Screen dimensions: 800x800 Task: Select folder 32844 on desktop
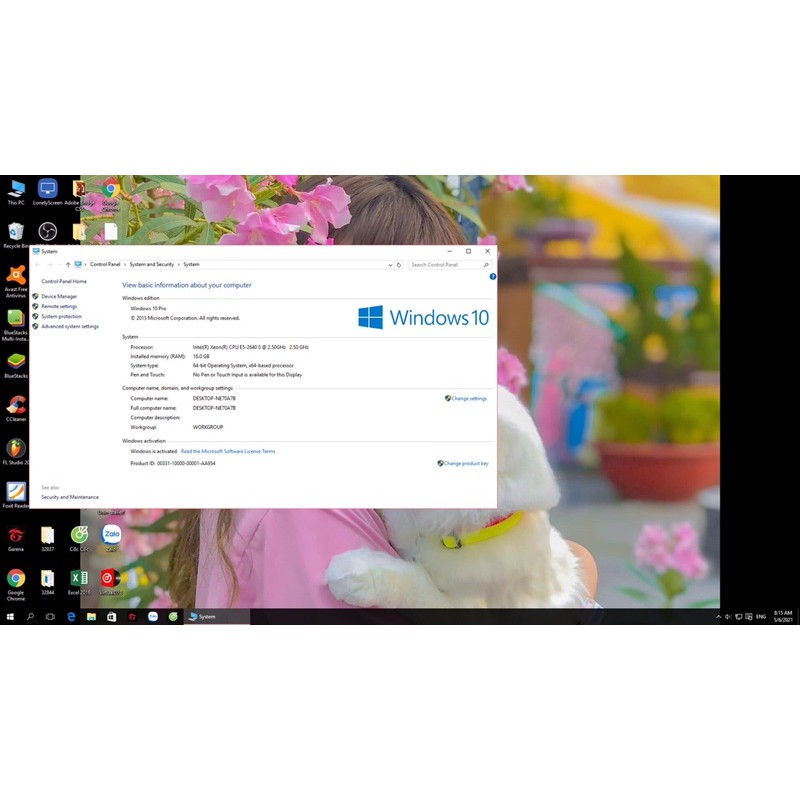(47, 582)
